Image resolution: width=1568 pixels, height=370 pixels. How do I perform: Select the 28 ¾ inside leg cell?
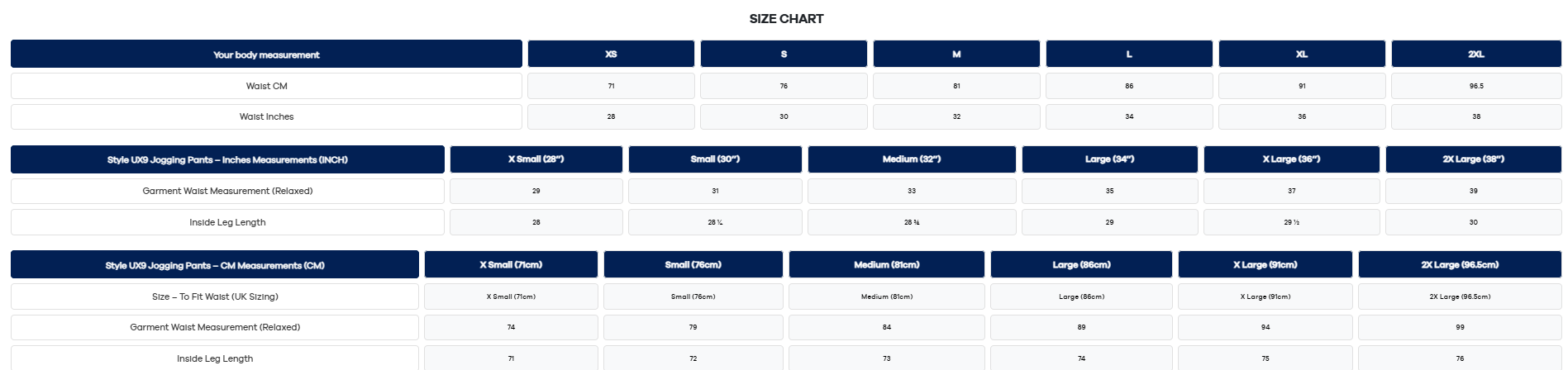[912, 222]
